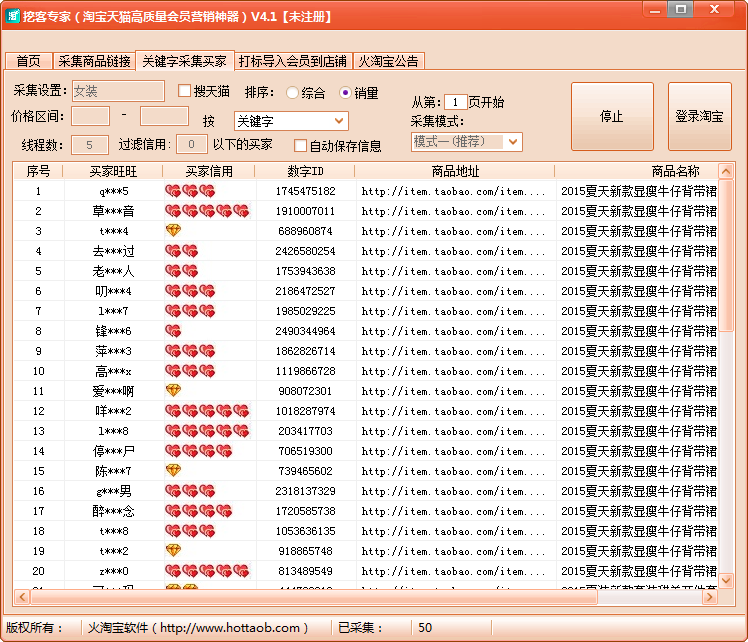Click the horizontal scrollbar thumb
This screenshot has width=748, height=642.
point(314,597)
